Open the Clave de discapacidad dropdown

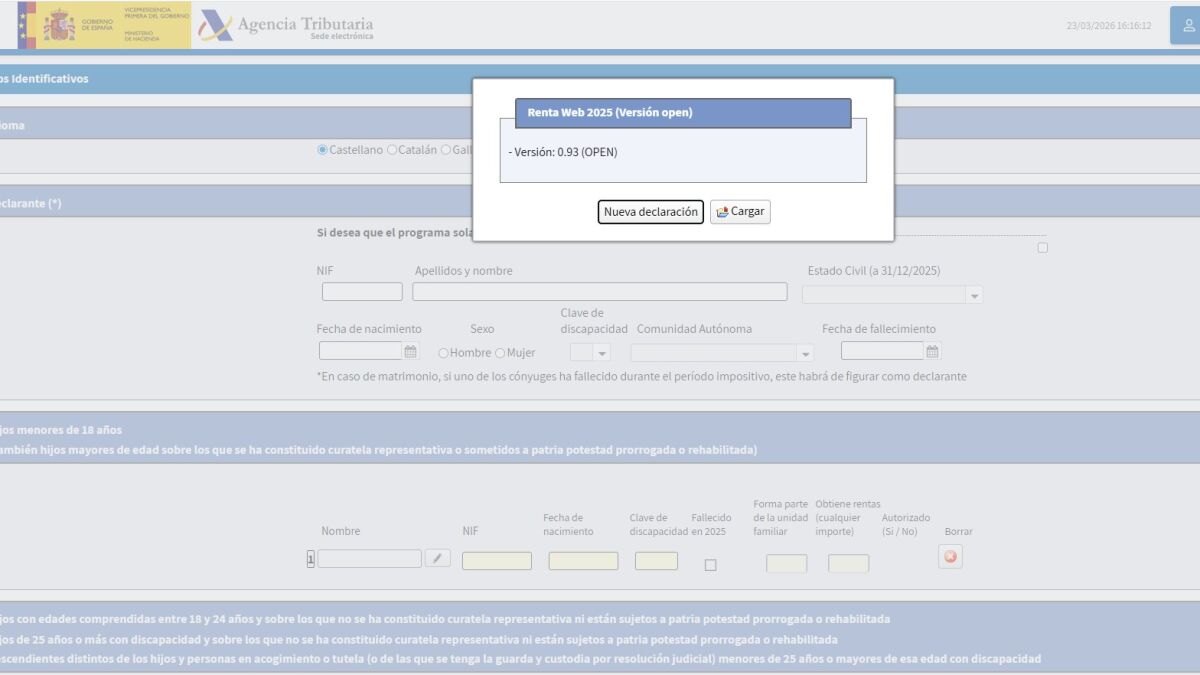tap(590, 353)
